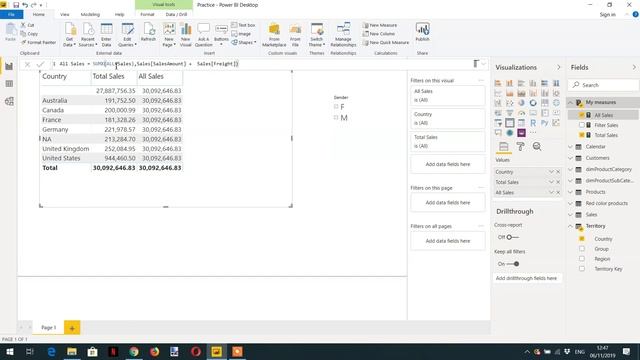Open the Analytics magnifier tab

click(x=537, y=147)
